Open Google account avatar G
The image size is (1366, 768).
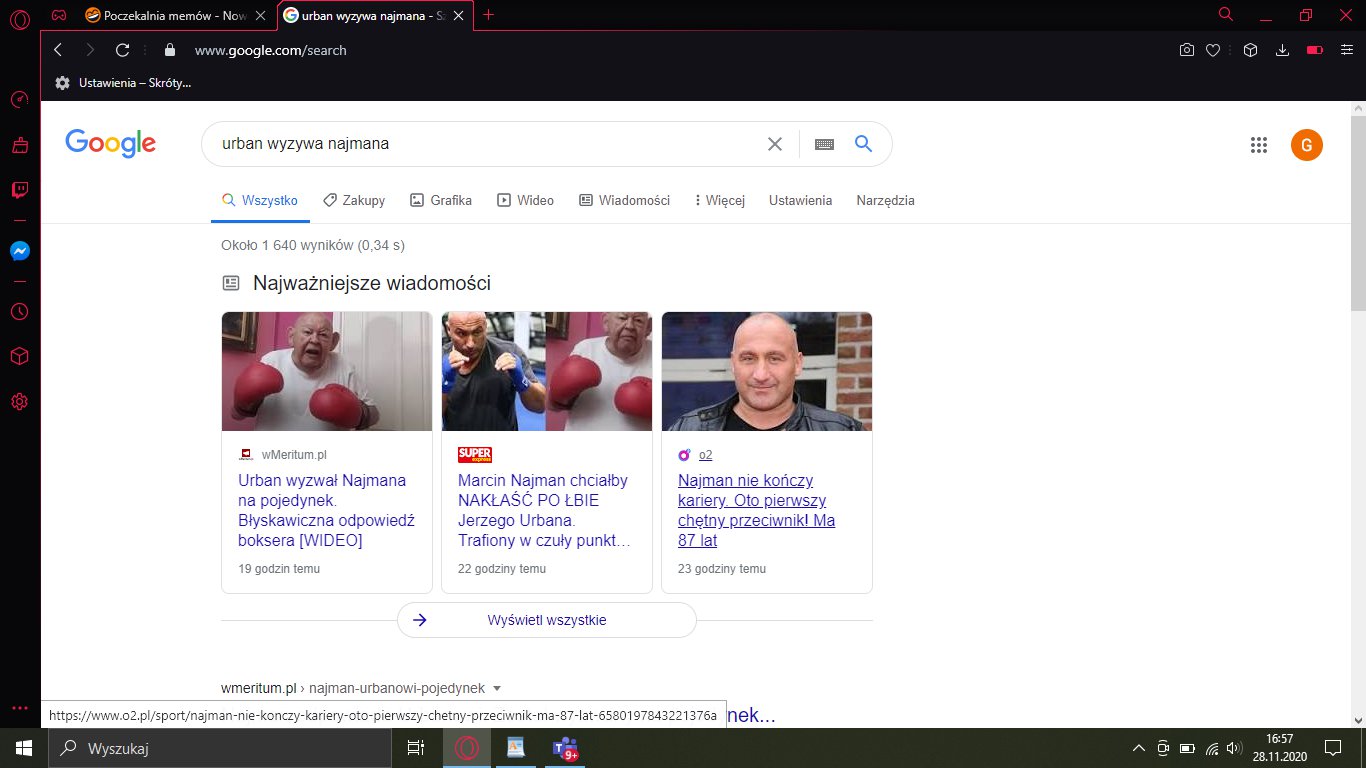click(x=1307, y=145)
